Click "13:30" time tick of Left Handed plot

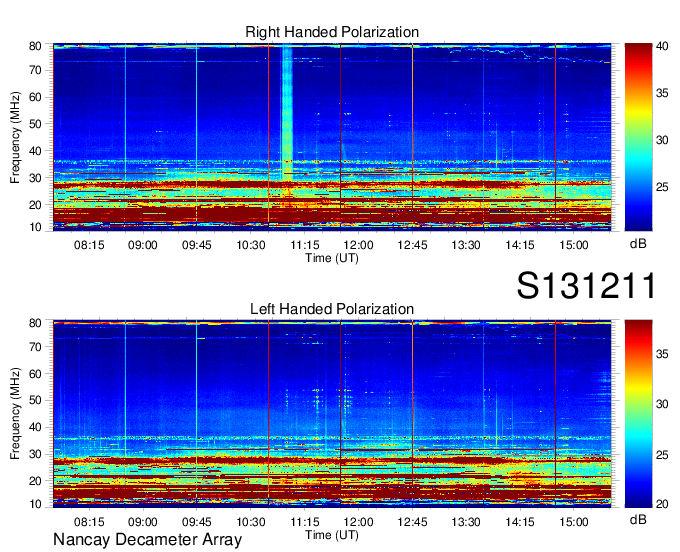click(x=466, y=522)
